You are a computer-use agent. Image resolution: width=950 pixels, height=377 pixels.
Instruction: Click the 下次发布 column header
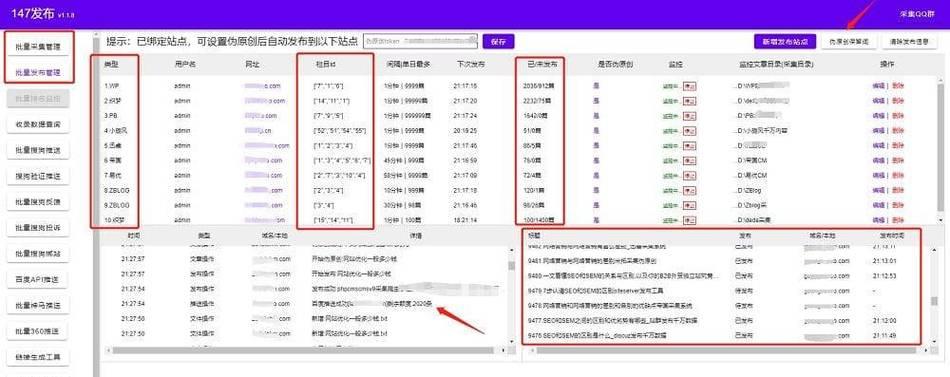pos(470,64)
